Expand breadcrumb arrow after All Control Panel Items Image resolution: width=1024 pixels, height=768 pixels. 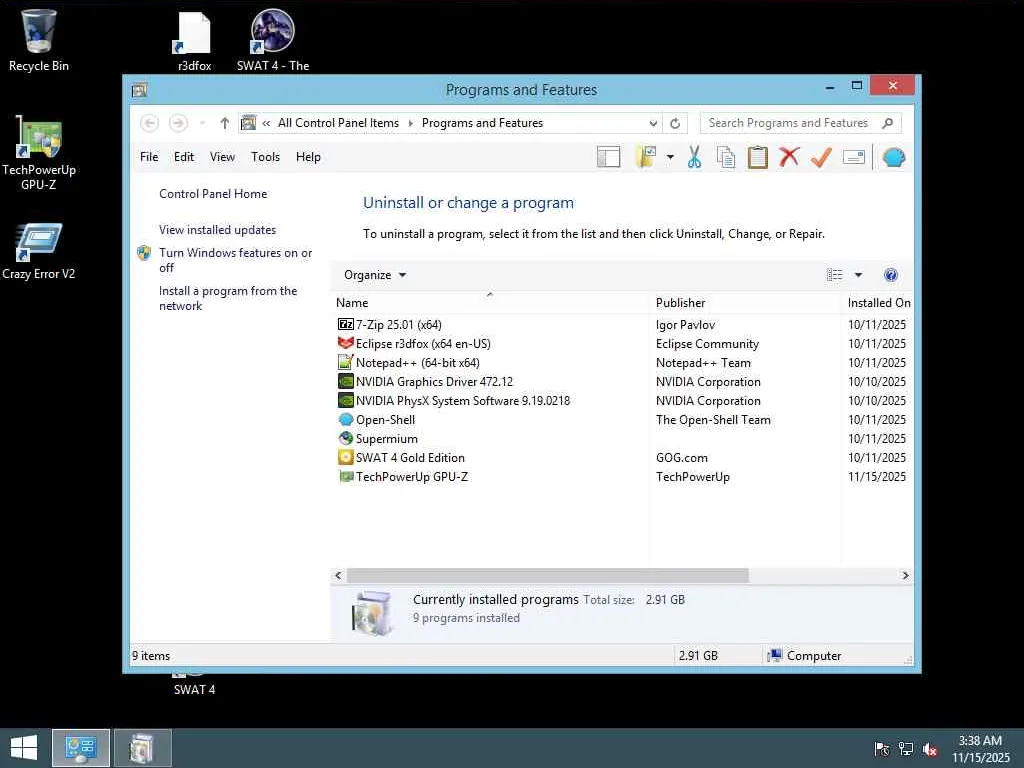click(411, 123)
